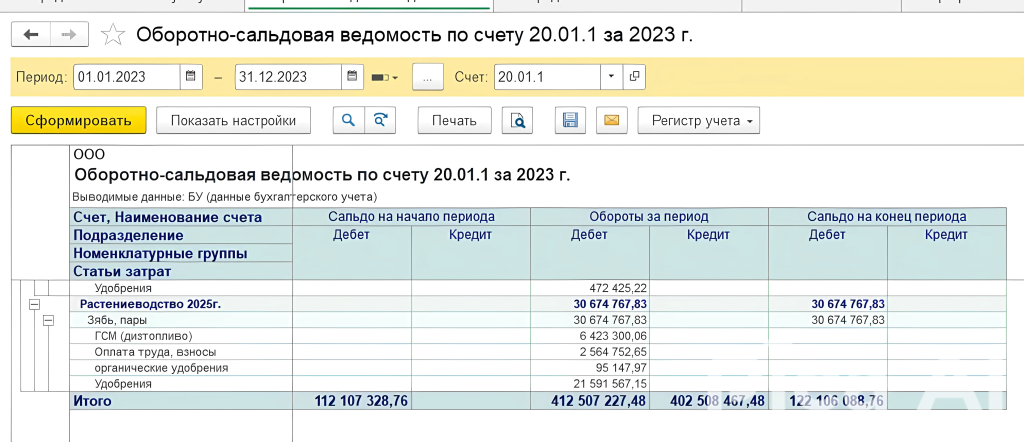1024x442 pixels.
Task: Open print preview icon
Action: click(x=517, y=121)
